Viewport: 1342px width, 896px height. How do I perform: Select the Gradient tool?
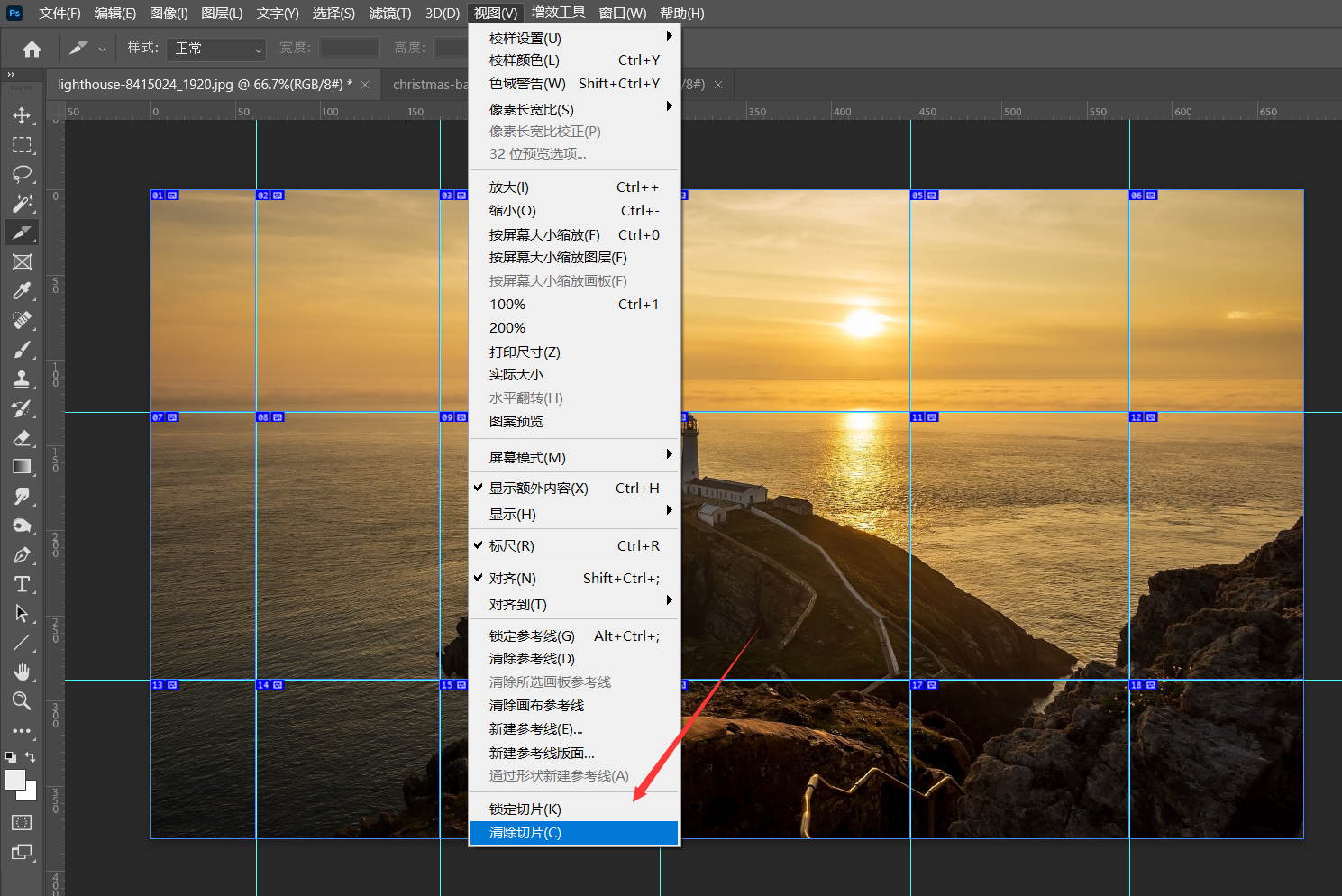(x=22, y=467)
